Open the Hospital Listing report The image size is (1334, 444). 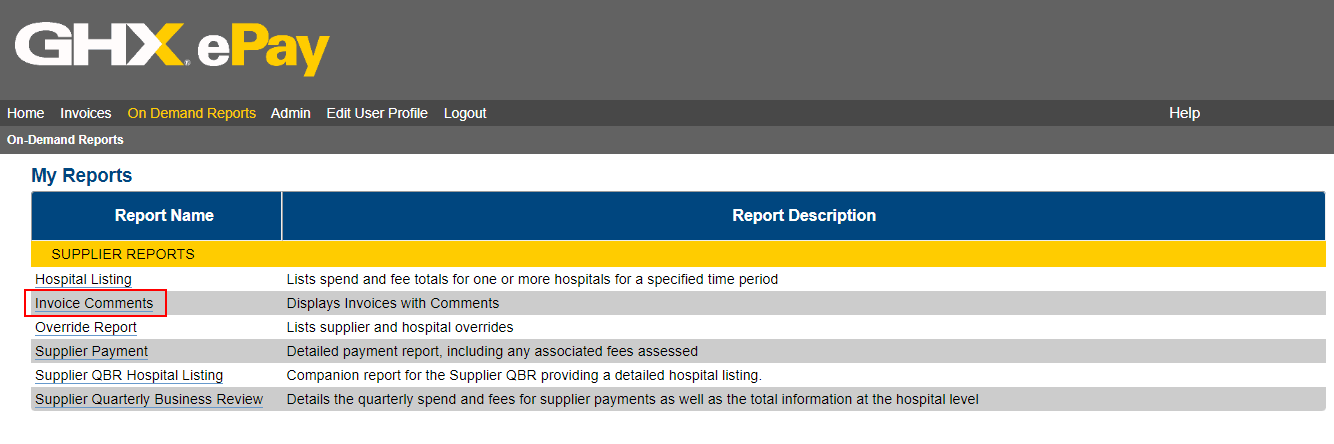click(83, 279)
